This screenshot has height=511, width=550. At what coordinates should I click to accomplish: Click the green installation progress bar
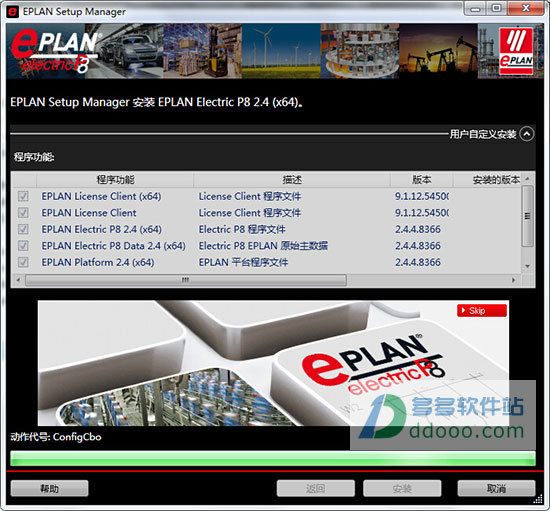point(273,458)
